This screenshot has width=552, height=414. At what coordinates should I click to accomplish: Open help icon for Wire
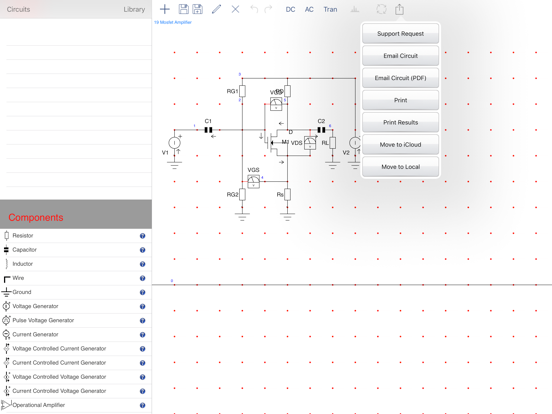pyautogui.click(x=143, y=278)
